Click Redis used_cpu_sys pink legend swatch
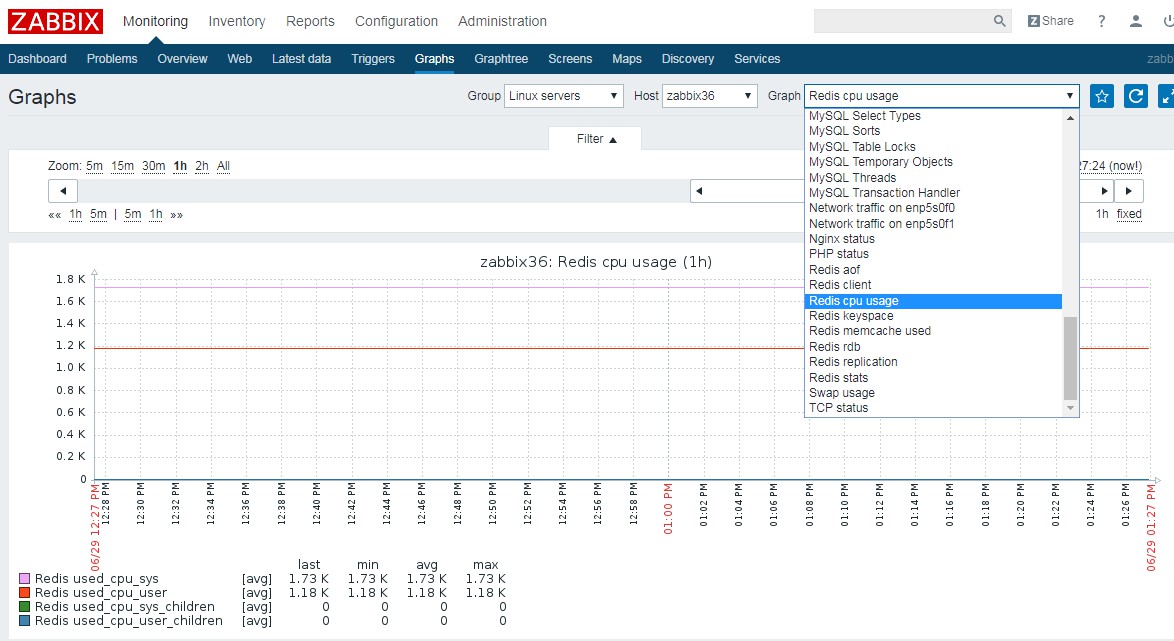Screen dimensions: 1174x641 (x=25, y=579)
